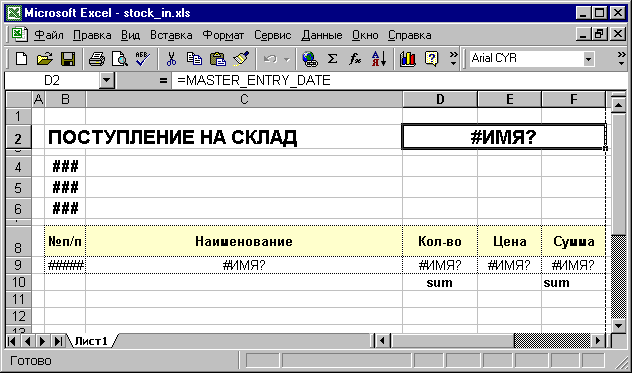The width and height of the screenshot is (632, 373).
Task: Expand the Undo history dropdown arrow
Action: tap(287, 60)
